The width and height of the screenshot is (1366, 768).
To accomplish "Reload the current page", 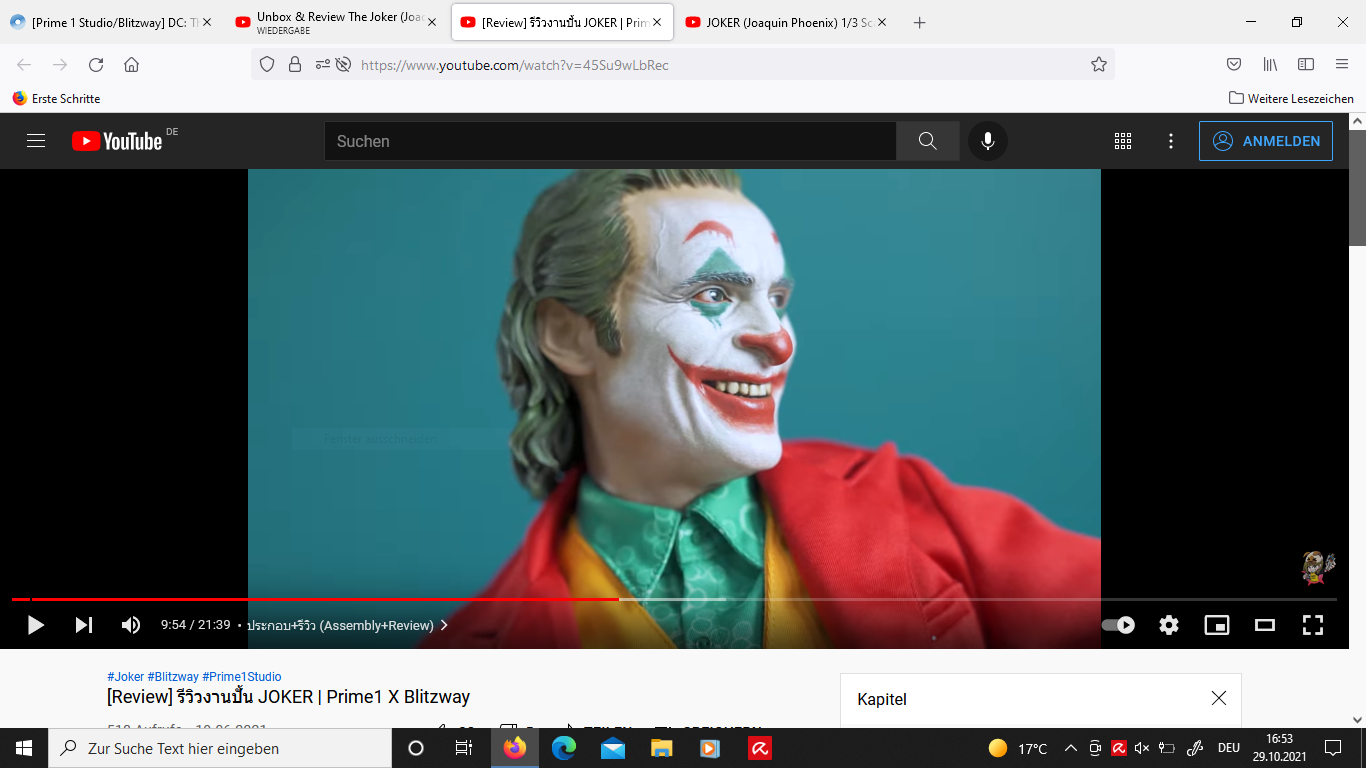I will pos(96,64).
